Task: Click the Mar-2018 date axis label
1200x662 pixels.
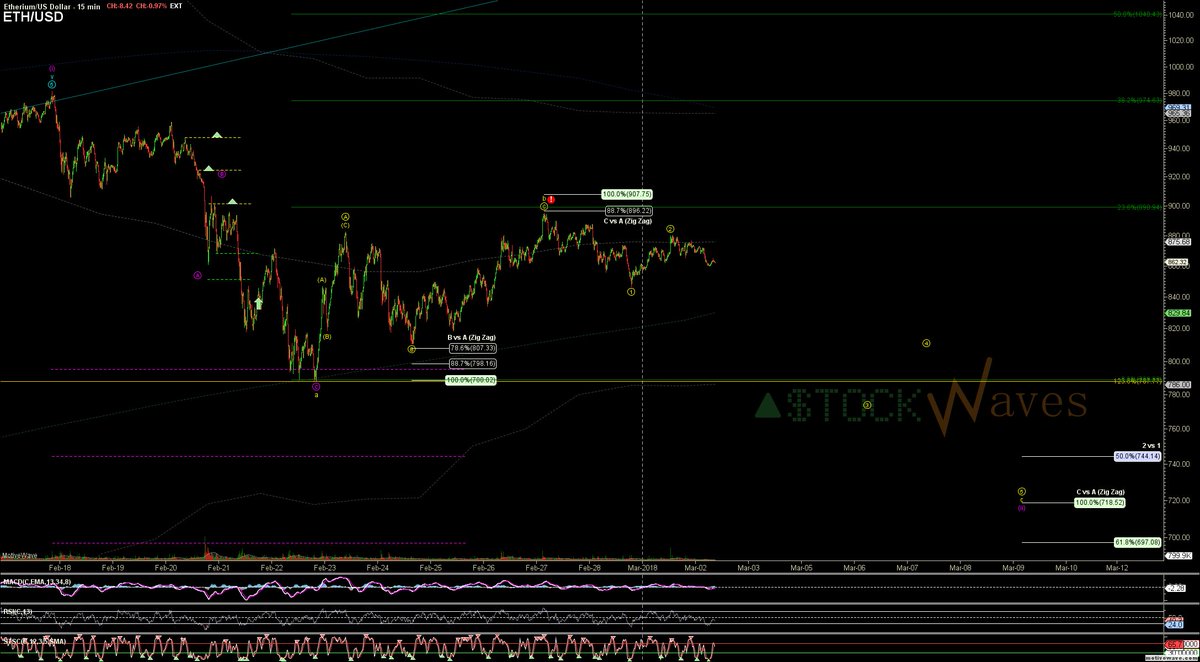Action: click(641, 567)
